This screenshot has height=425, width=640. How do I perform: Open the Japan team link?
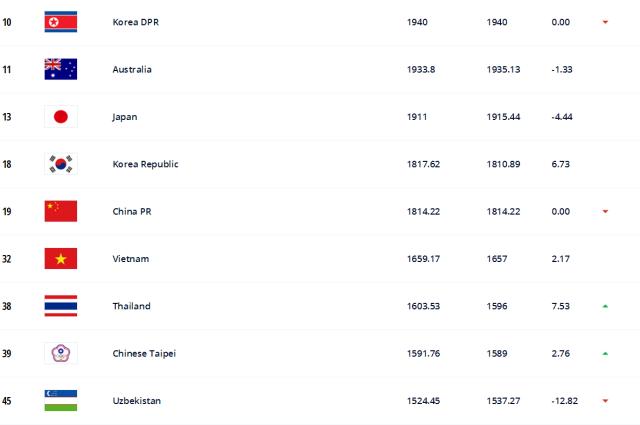[124, 117]
